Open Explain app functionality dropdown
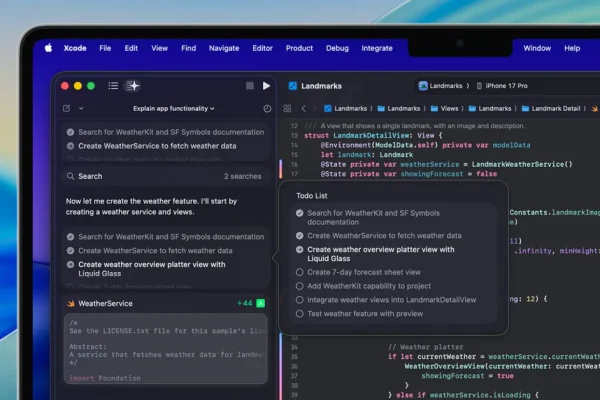 (174, 109)
